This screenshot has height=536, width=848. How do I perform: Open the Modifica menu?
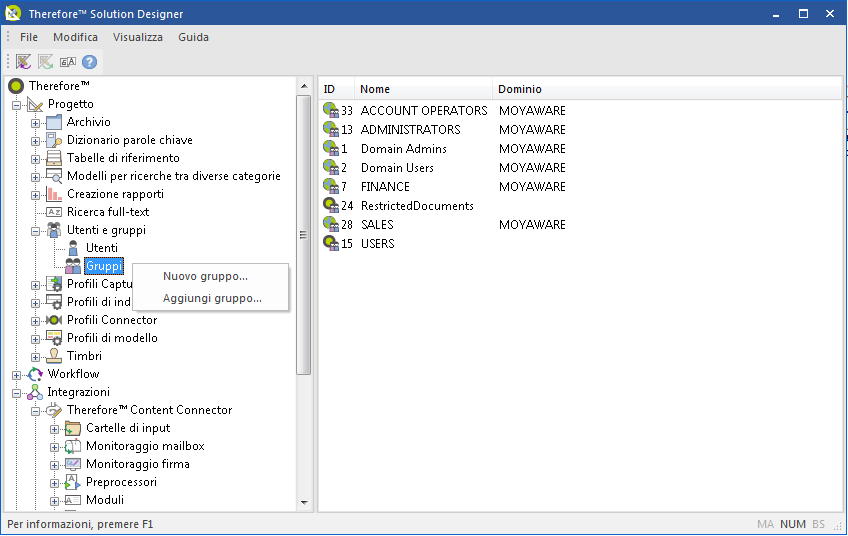(75, 37)
